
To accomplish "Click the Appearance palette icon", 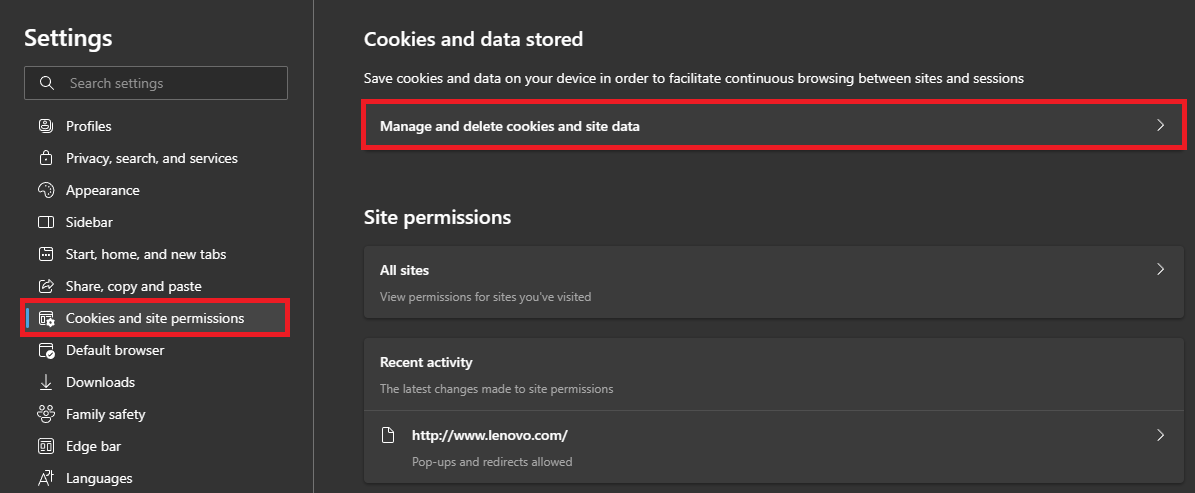I will pyautogui.click(x=45, y=190).
